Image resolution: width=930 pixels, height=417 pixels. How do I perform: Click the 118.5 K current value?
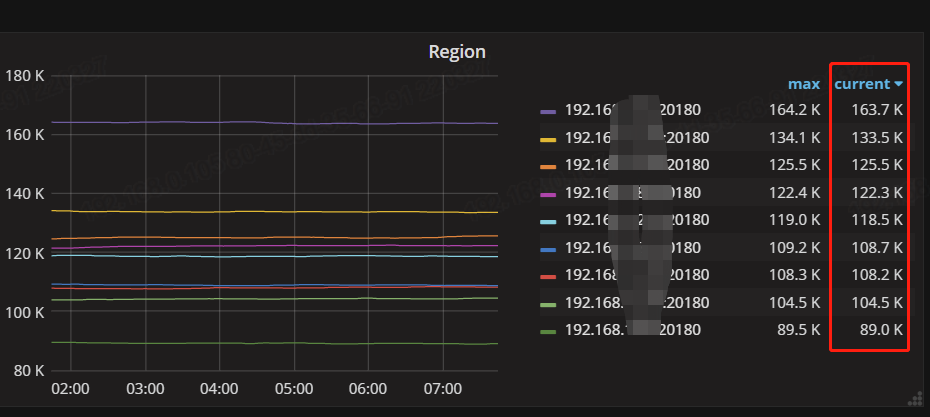coord(877,220)
